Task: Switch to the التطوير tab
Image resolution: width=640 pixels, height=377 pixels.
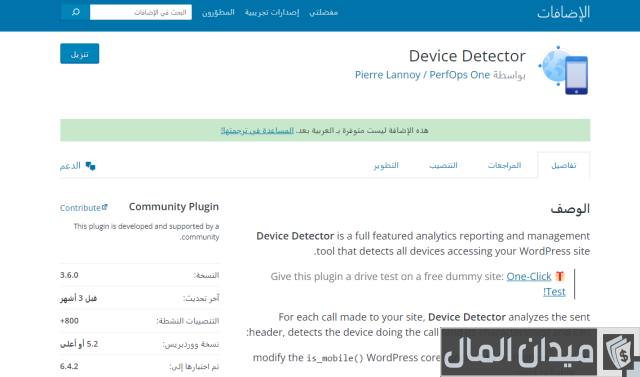Action: [x=386, y=165]
